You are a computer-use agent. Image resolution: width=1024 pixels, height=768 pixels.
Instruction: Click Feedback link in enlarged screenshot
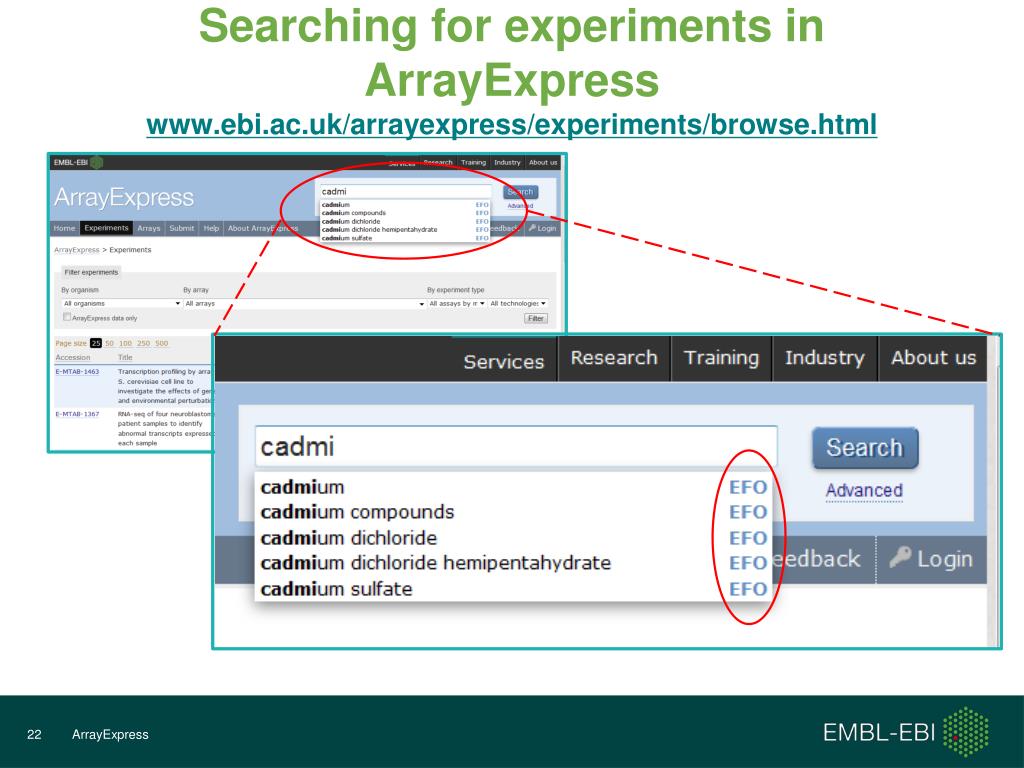click(816, 559)
